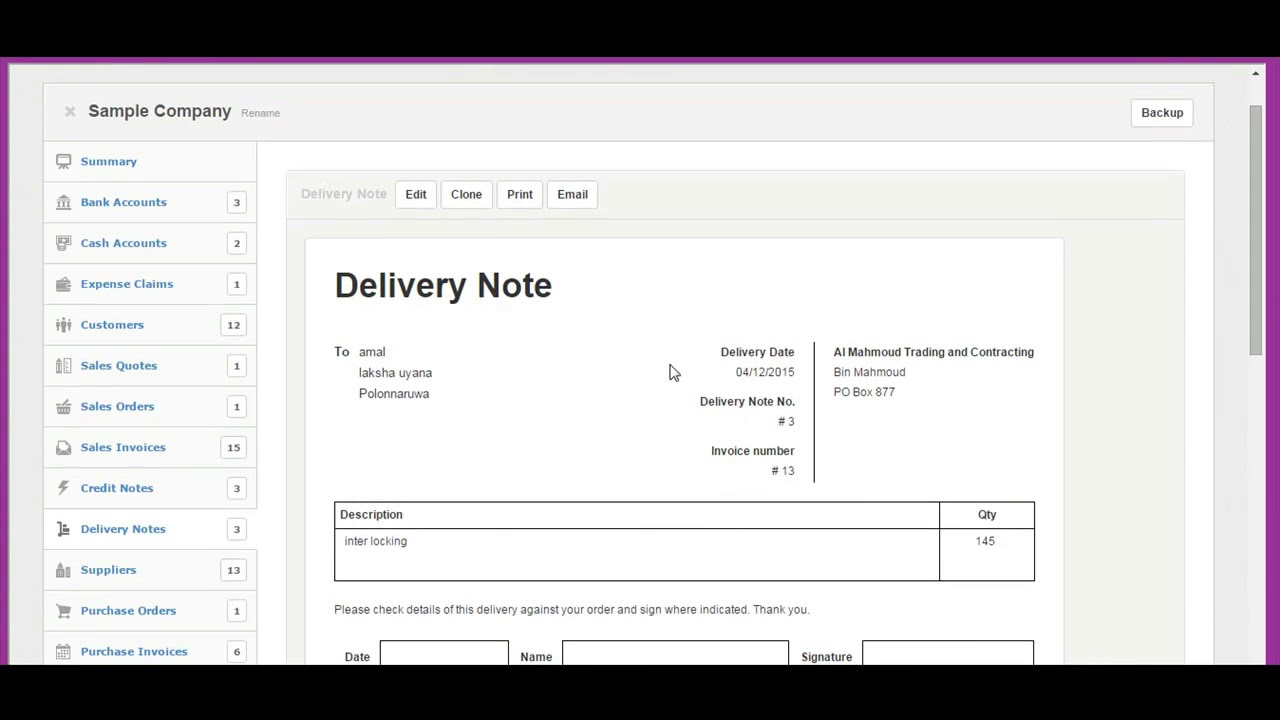
Task: Click the recipient name amal
Action: coord(372,352)
